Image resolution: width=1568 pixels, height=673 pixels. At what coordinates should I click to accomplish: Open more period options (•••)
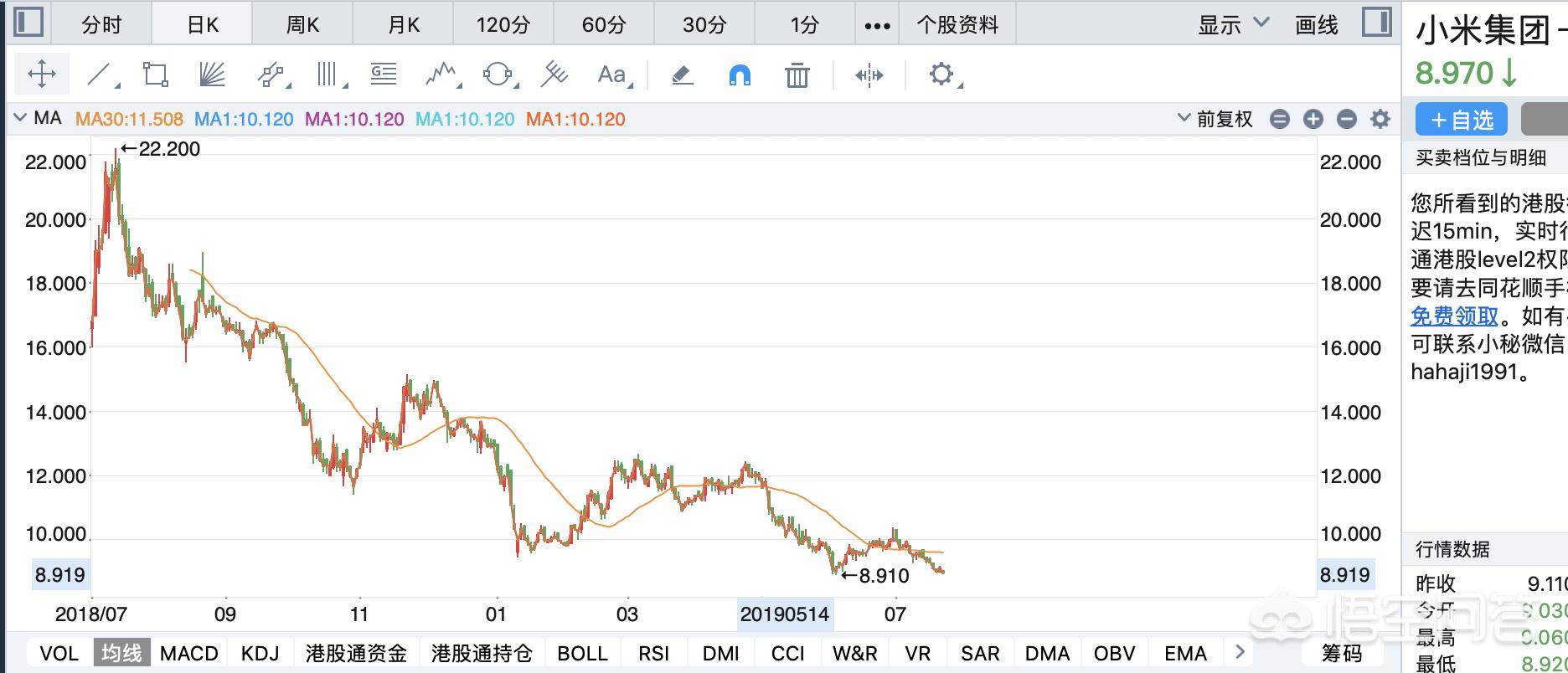click(x=877, y=25)
